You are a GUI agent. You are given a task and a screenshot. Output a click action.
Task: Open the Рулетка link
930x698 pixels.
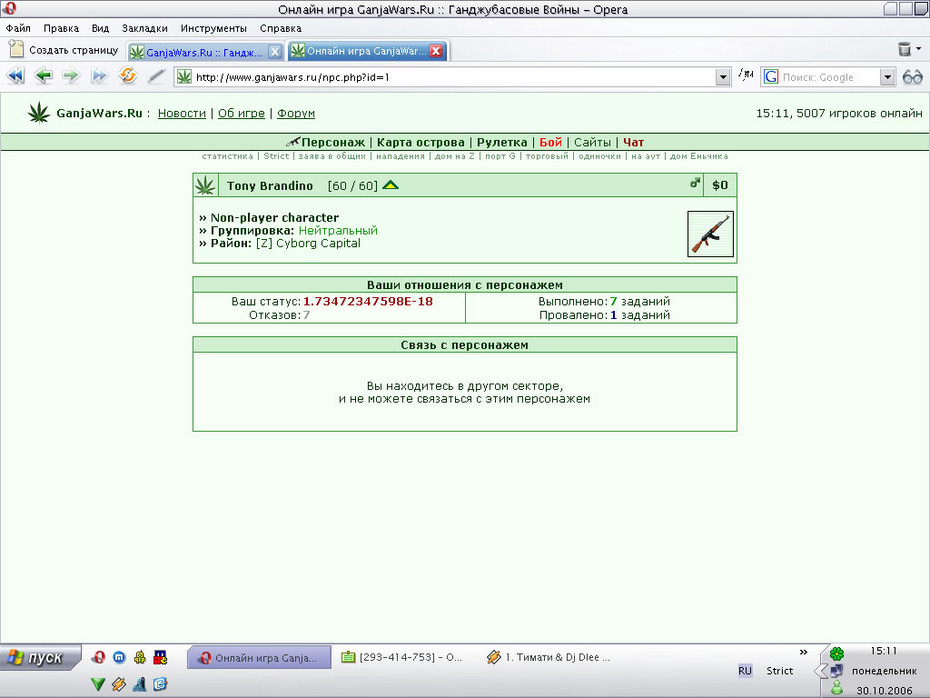click(502, 142)
